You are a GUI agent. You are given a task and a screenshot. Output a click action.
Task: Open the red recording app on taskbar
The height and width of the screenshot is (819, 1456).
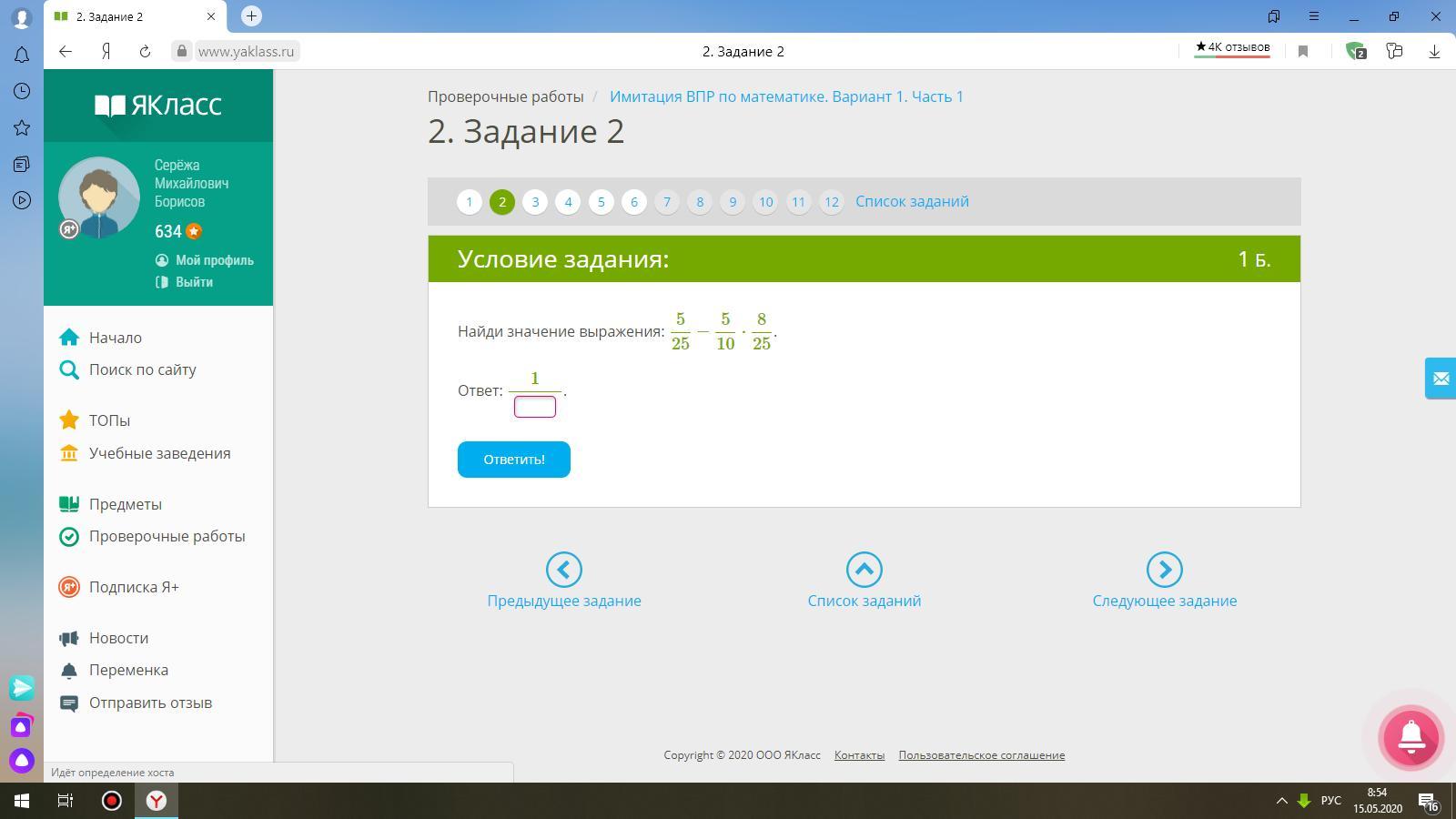coord(112,801)
